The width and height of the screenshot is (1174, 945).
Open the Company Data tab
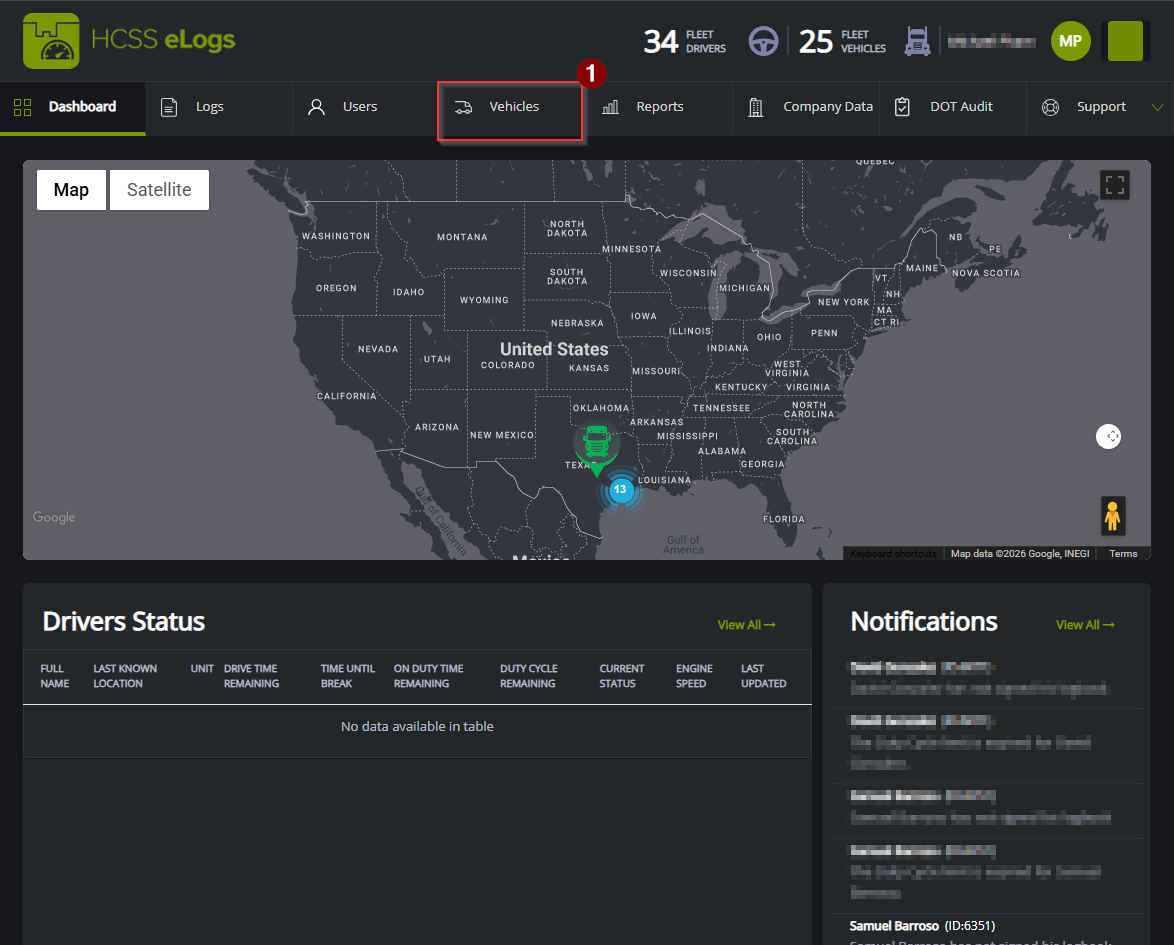click(x=806, y=107)
